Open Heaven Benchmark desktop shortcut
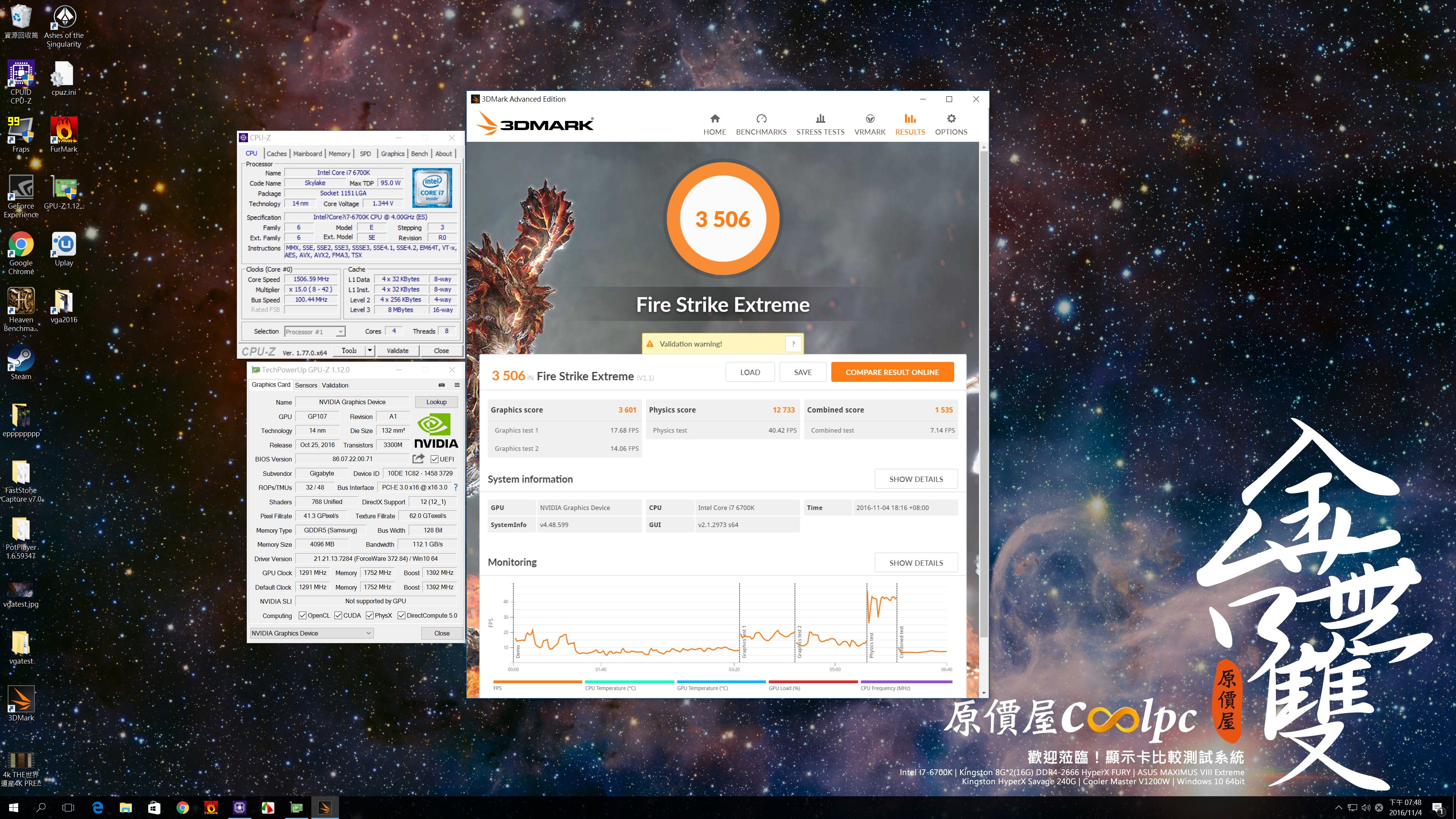 pos(21,310)
